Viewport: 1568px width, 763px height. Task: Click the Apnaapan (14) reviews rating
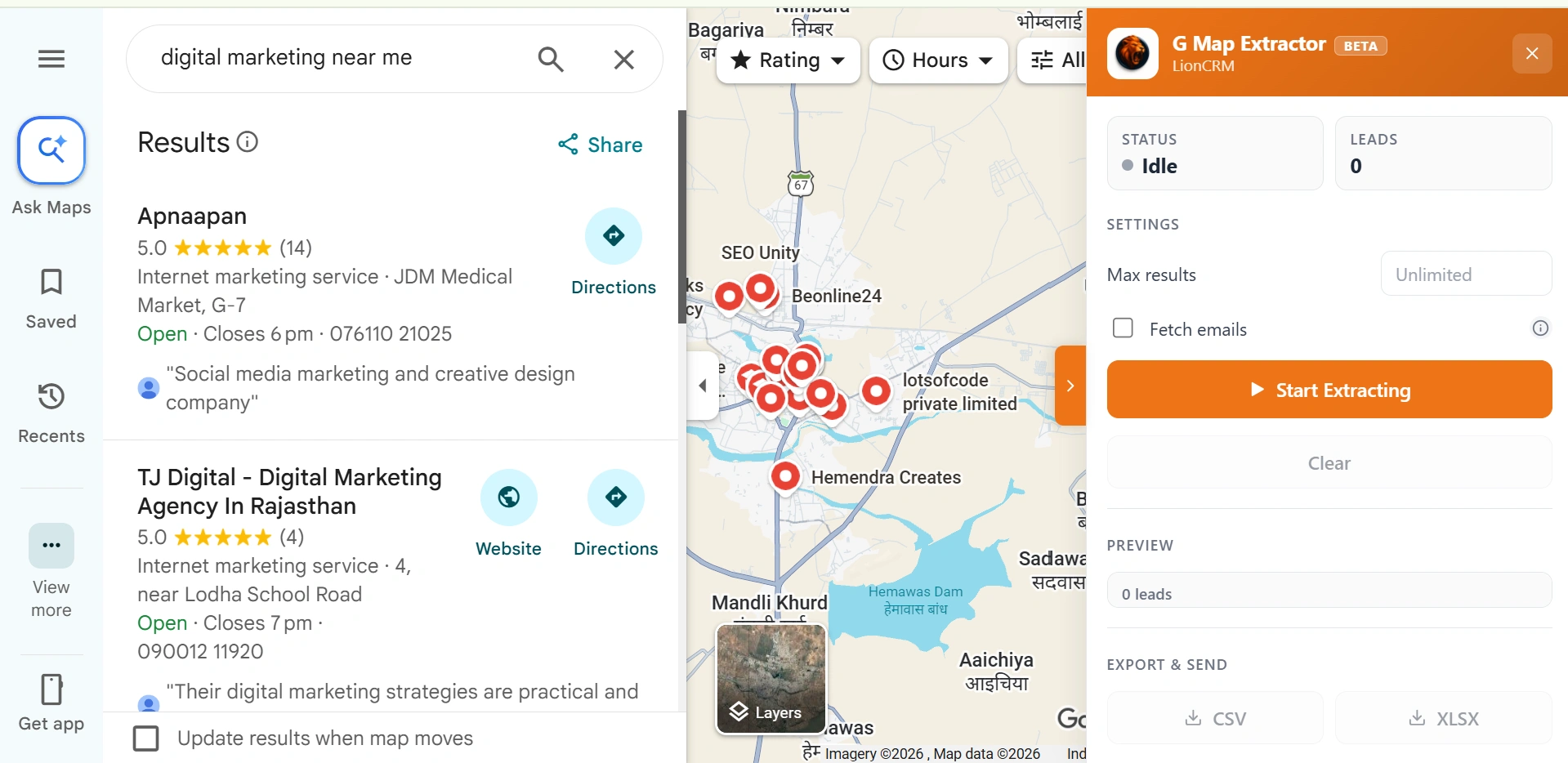225,248
